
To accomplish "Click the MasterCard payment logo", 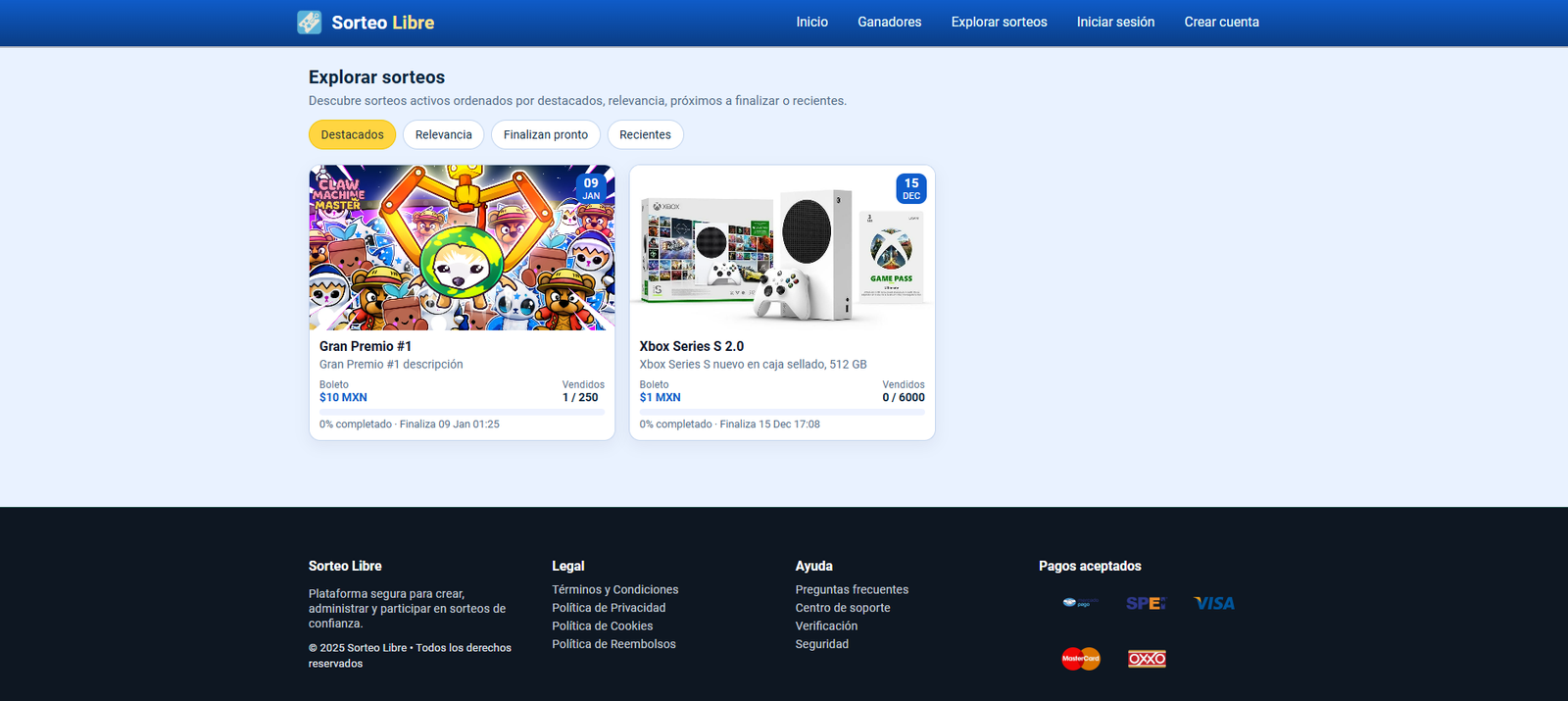I will point(1080,659).
